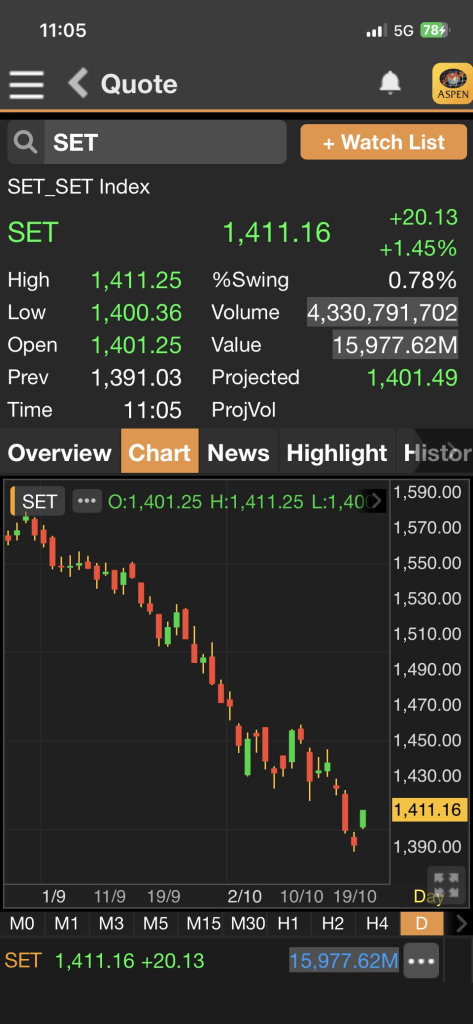
Task: Open the partially visible Historical tab
Action: tap(436, 453)
